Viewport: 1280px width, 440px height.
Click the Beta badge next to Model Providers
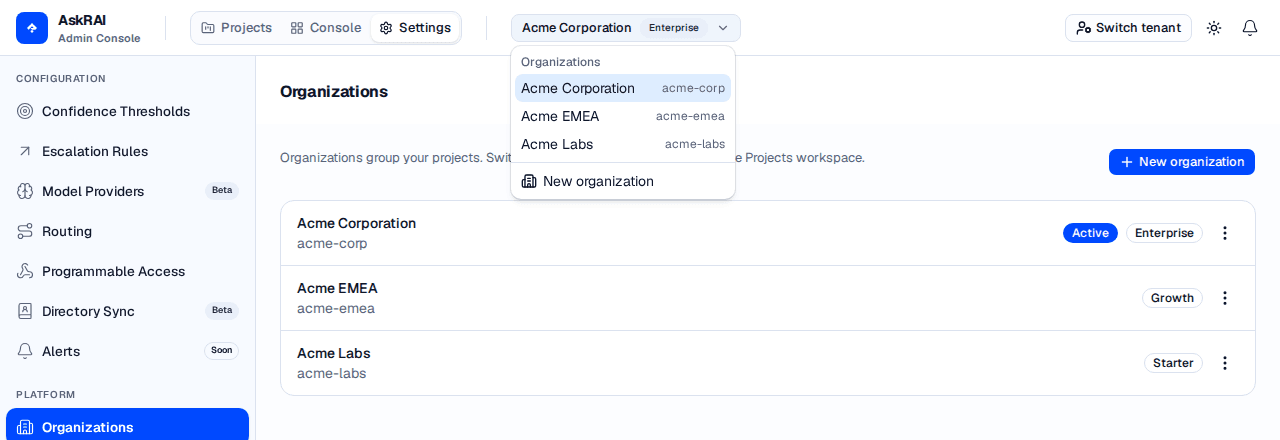(222, 191)
